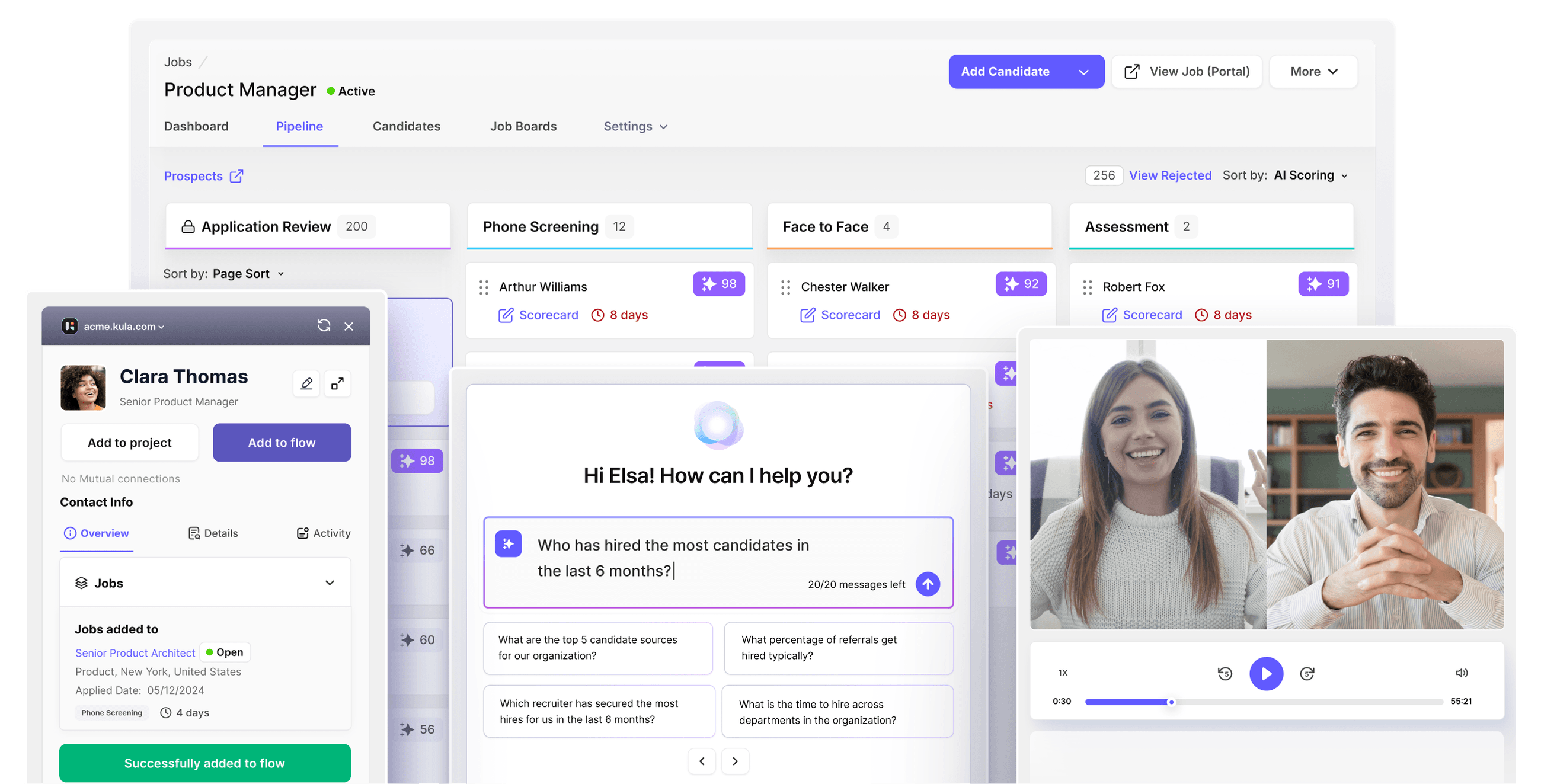Click the AI score badge beside Robert Fox
The width and height of the screenshot is (1541, 784).
pos(1323,284)
